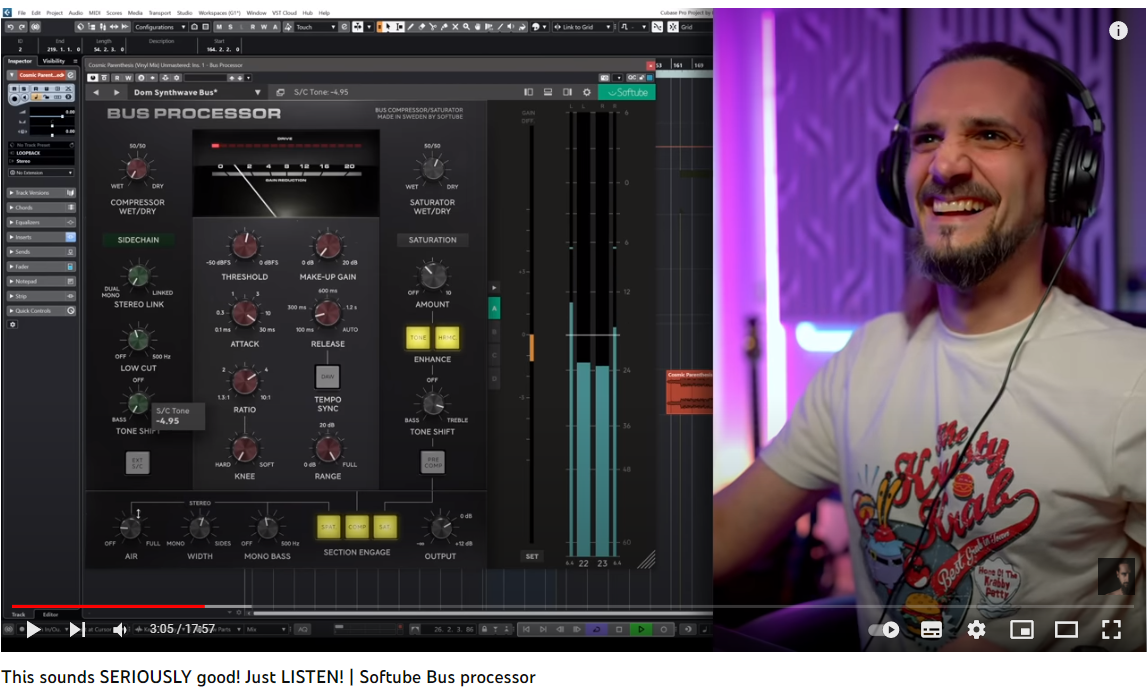The height and width of the screenshot is (692, 1148).
Task: Select the Object Selection arrow tool
Action: (388, 28)
